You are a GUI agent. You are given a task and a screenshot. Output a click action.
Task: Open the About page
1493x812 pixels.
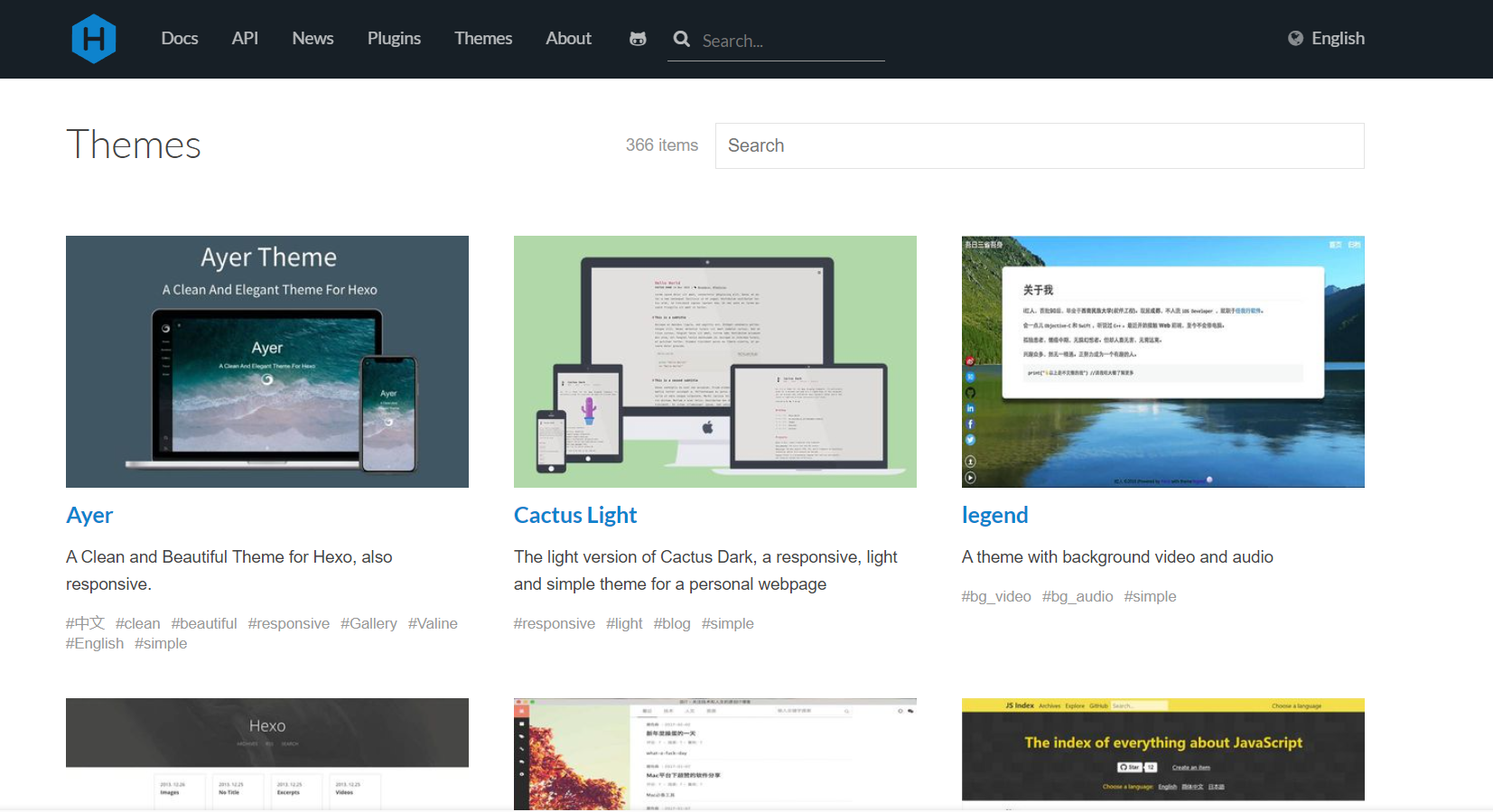pos(568,38)
